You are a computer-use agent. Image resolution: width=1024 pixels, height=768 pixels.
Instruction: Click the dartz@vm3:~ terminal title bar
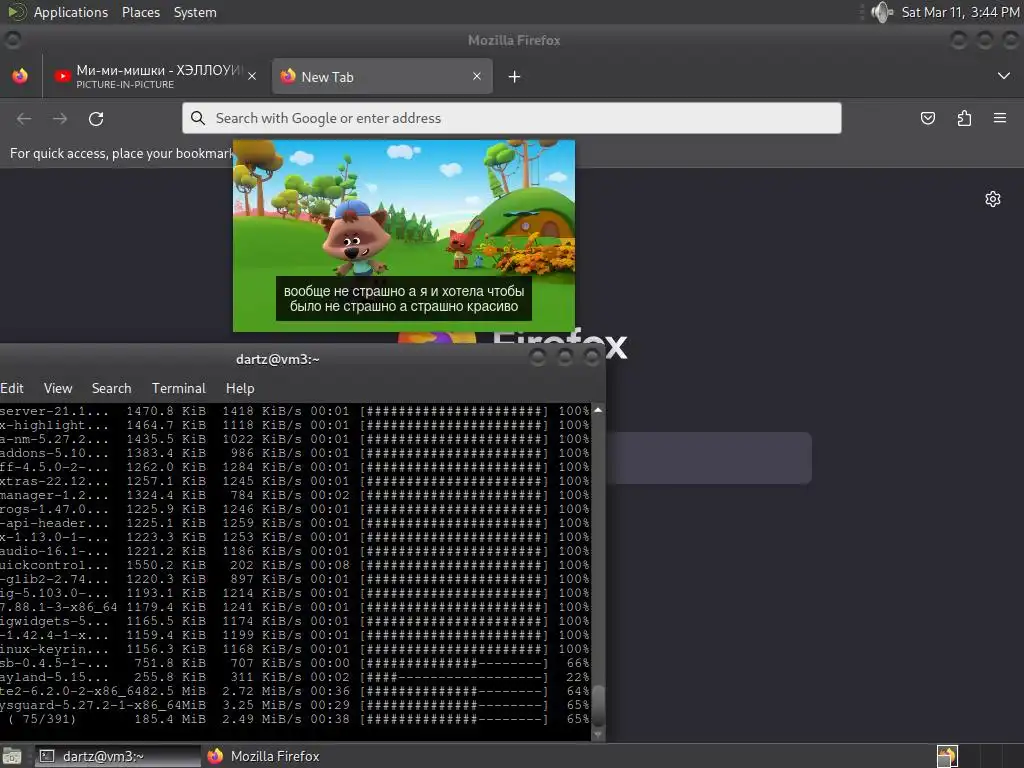tap(278, 359)
